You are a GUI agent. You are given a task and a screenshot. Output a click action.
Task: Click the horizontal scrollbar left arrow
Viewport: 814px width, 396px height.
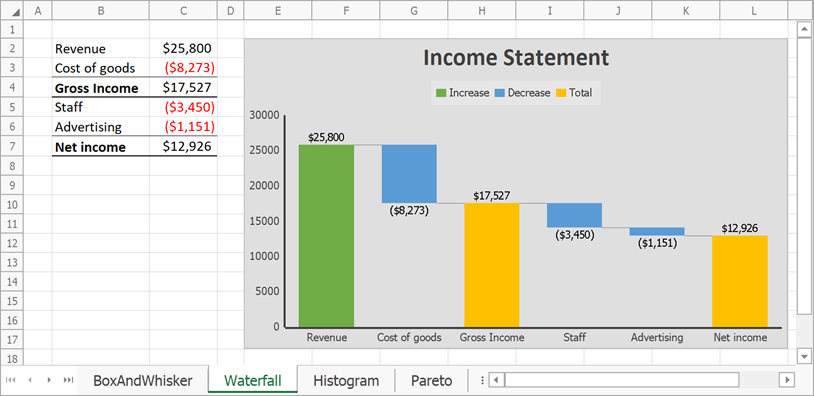(x=496, y=380)
